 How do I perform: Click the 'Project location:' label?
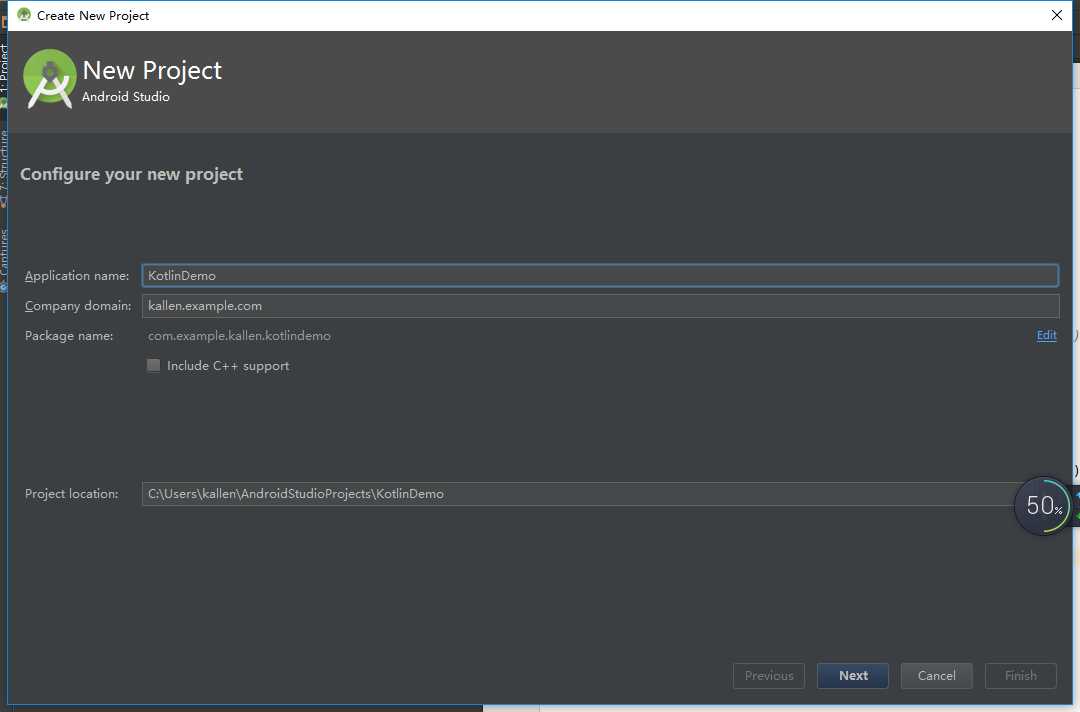[x=72, y=494]
